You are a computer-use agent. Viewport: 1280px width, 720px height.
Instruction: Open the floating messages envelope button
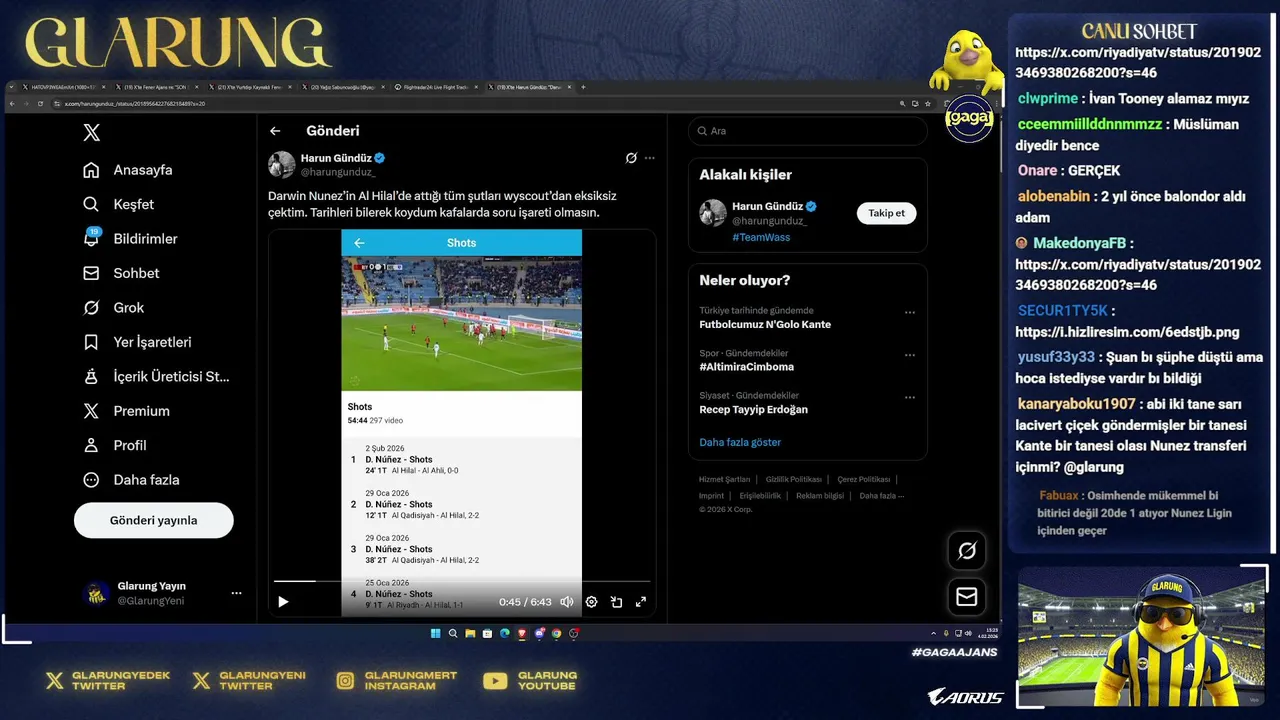pos(967,597)
